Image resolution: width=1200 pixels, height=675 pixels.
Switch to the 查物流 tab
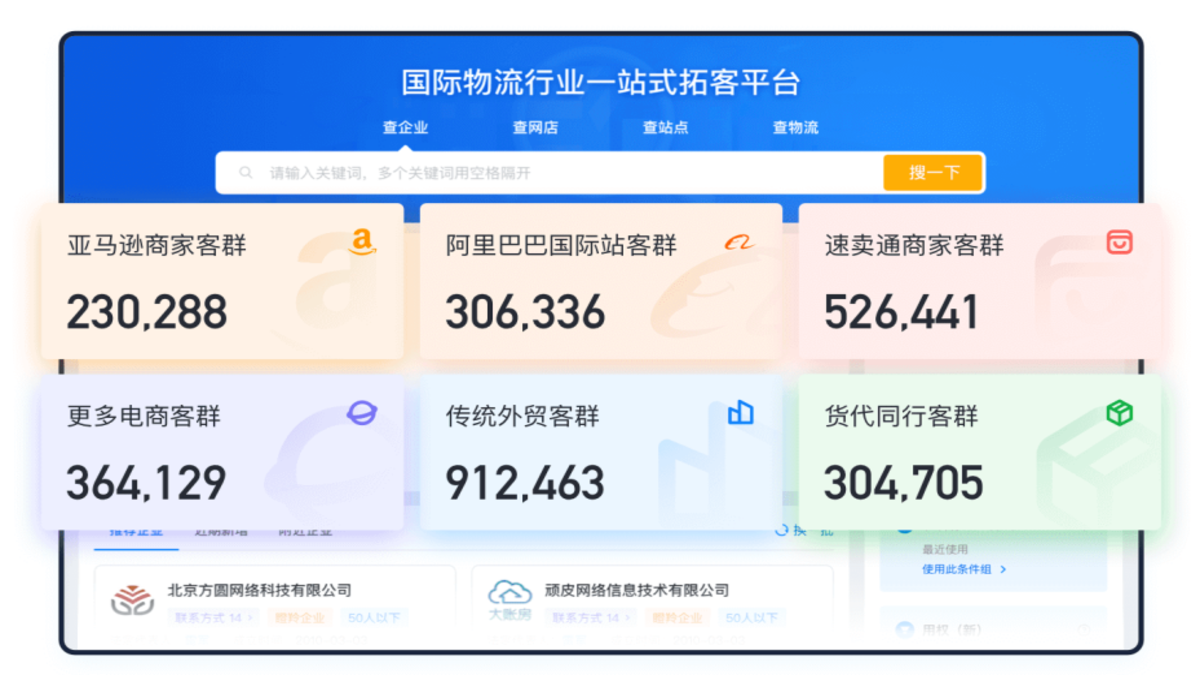(x=795, y=127)
